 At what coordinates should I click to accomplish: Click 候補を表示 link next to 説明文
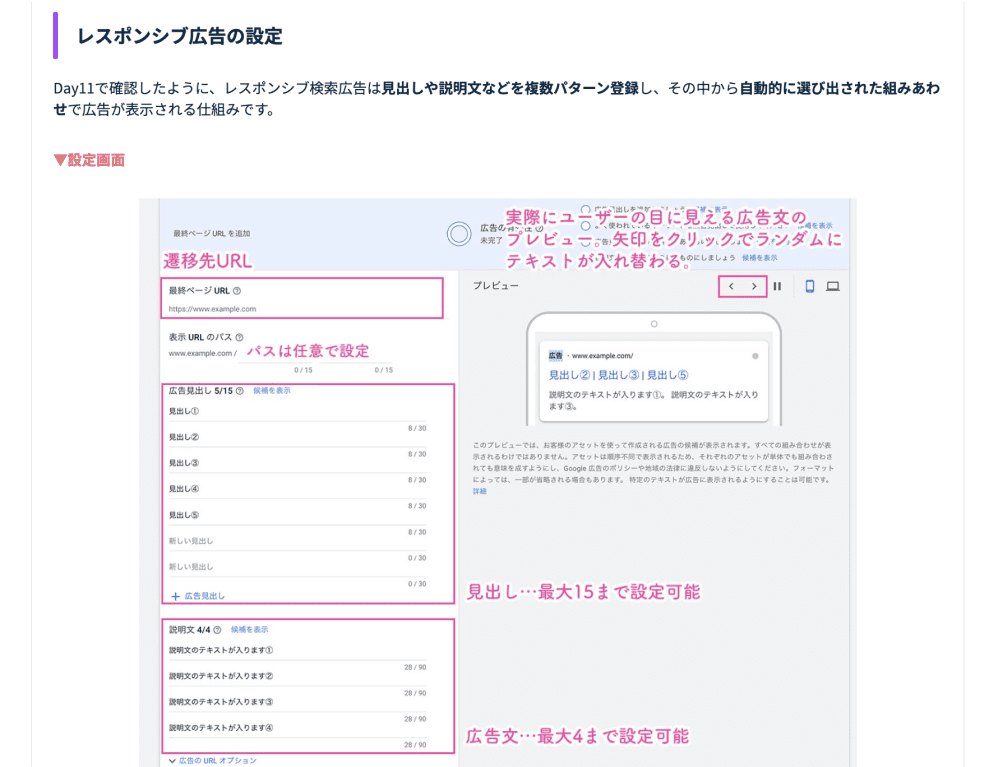(249, 630)
